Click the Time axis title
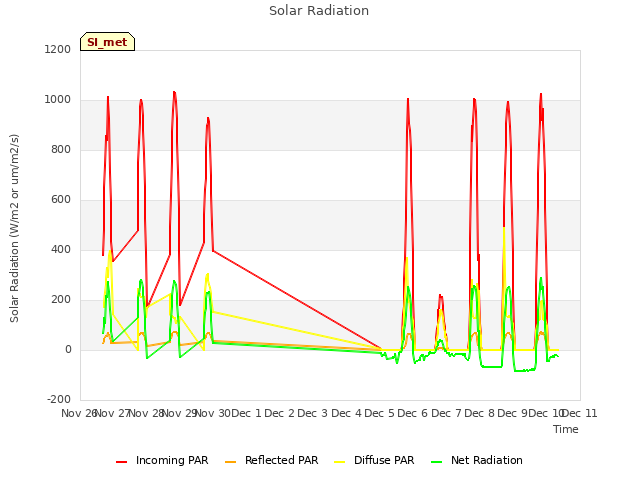Image resolution: width=640 pixels, height=480 pixels. click(566, 429)
